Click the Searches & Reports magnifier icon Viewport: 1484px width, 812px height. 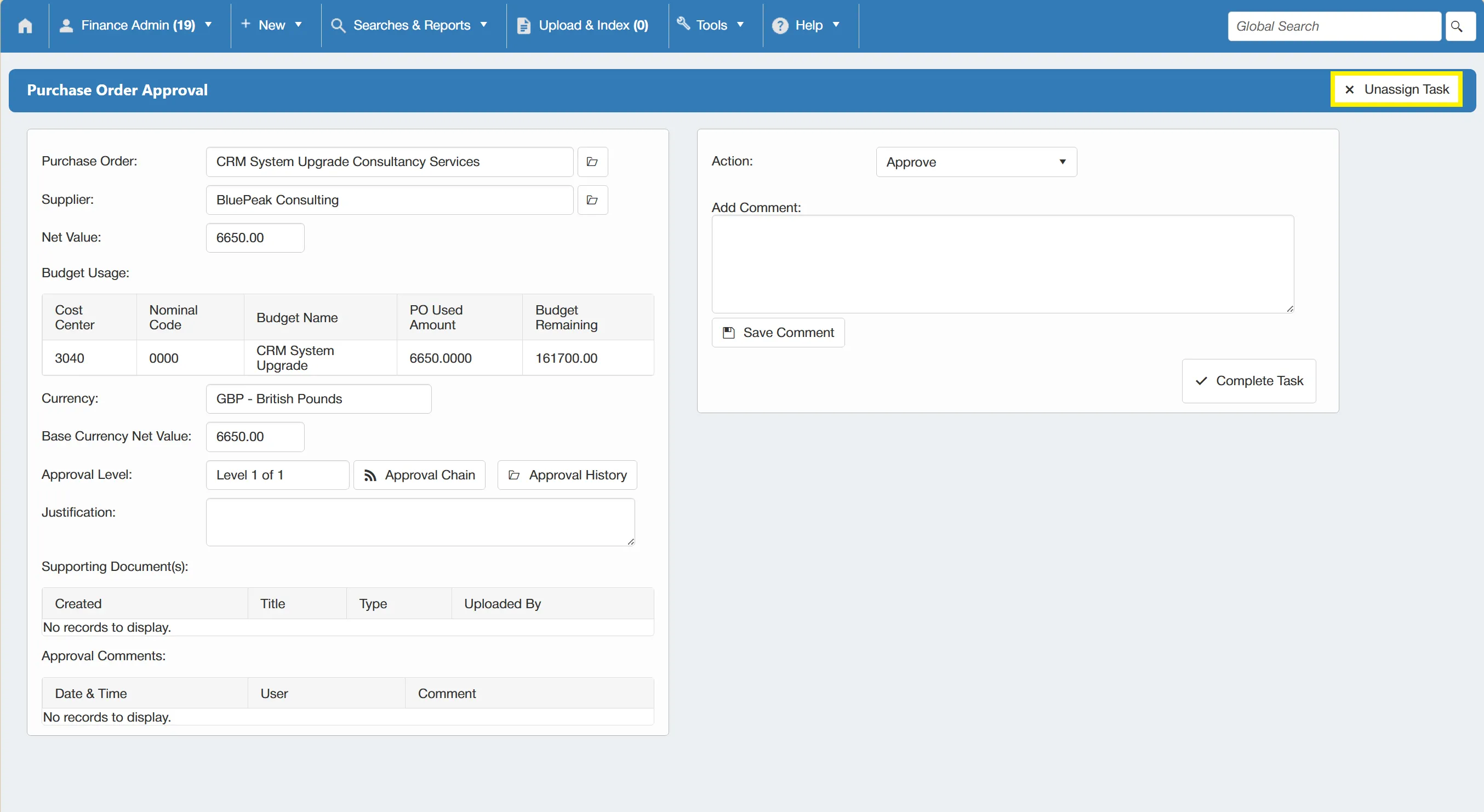[338, 25]
